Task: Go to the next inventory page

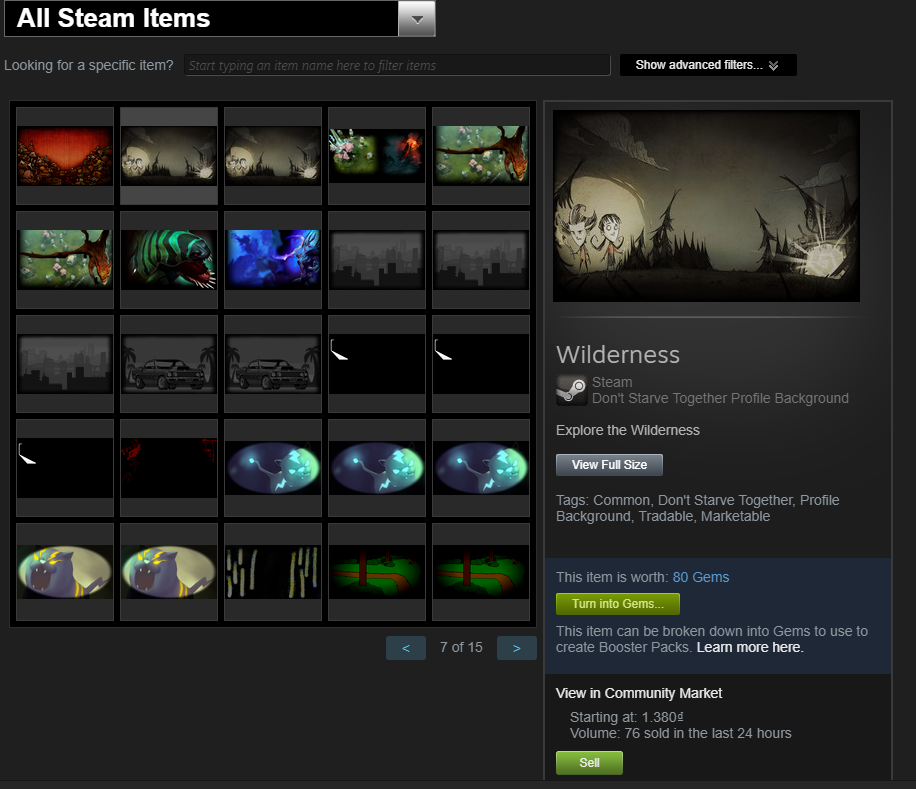Action: click(516, 648)
